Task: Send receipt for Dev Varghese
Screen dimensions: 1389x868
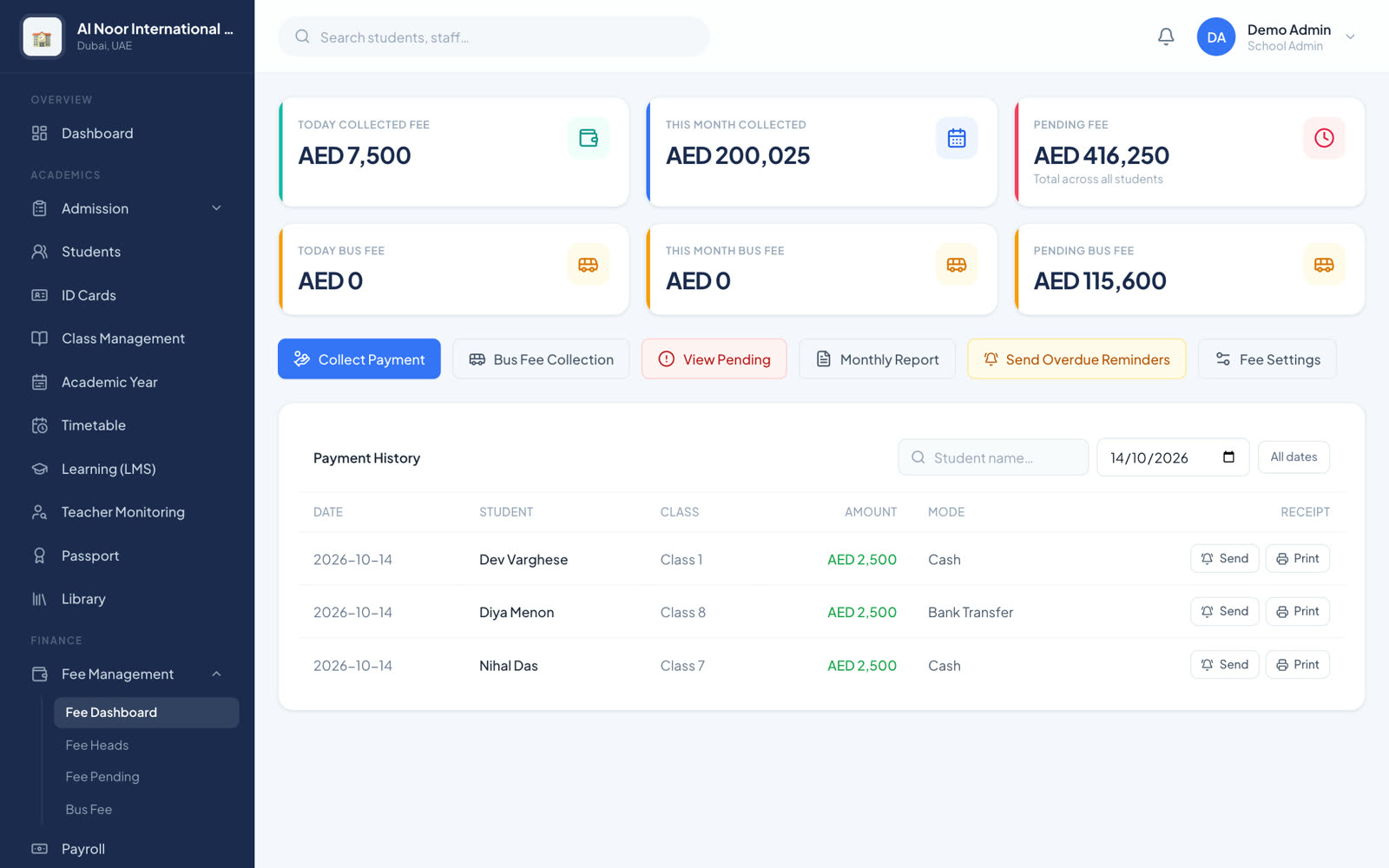Action: pyautogui.click(x=1224, y=559)
